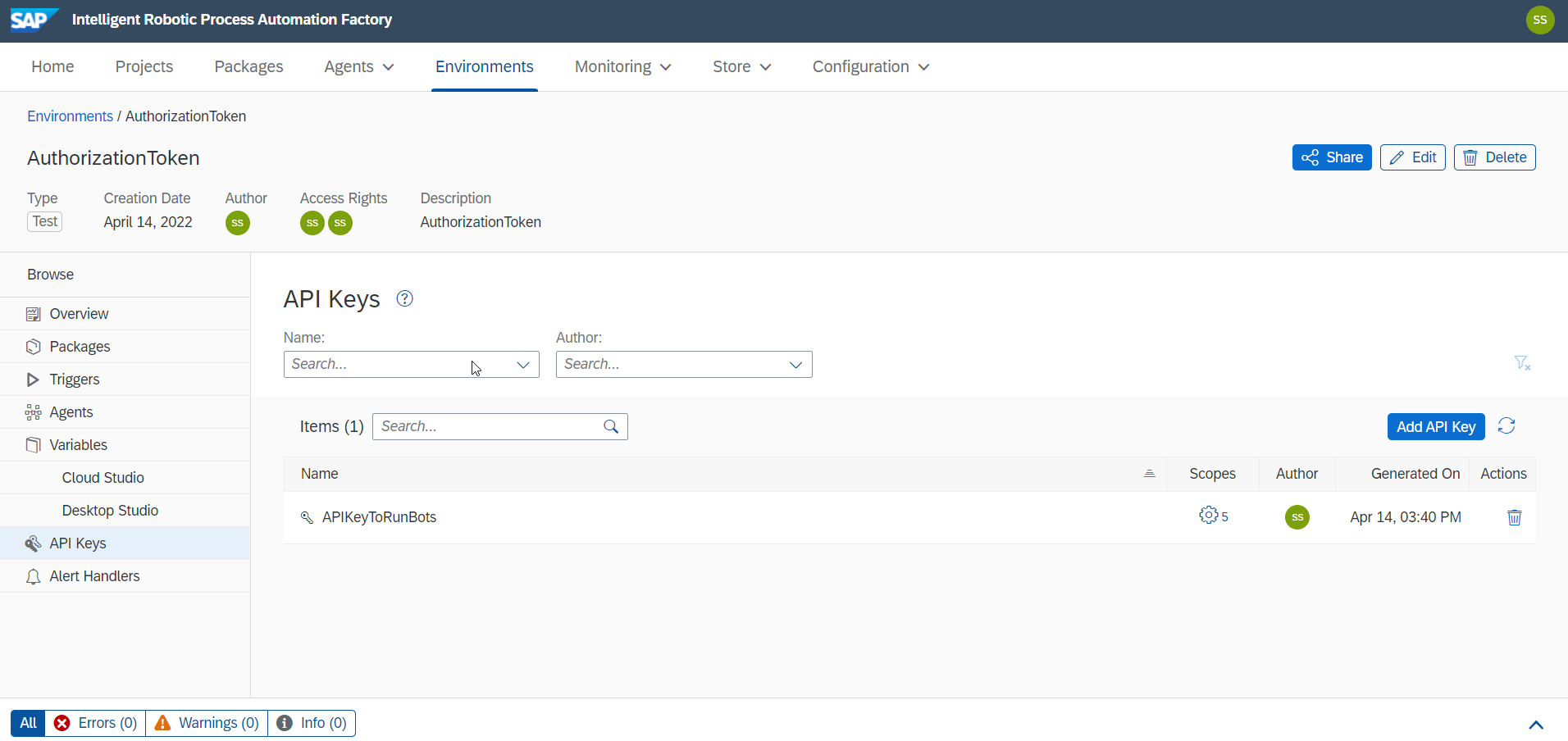
Task: Open the SS user avatar menu
Action: click(1540, 20)
